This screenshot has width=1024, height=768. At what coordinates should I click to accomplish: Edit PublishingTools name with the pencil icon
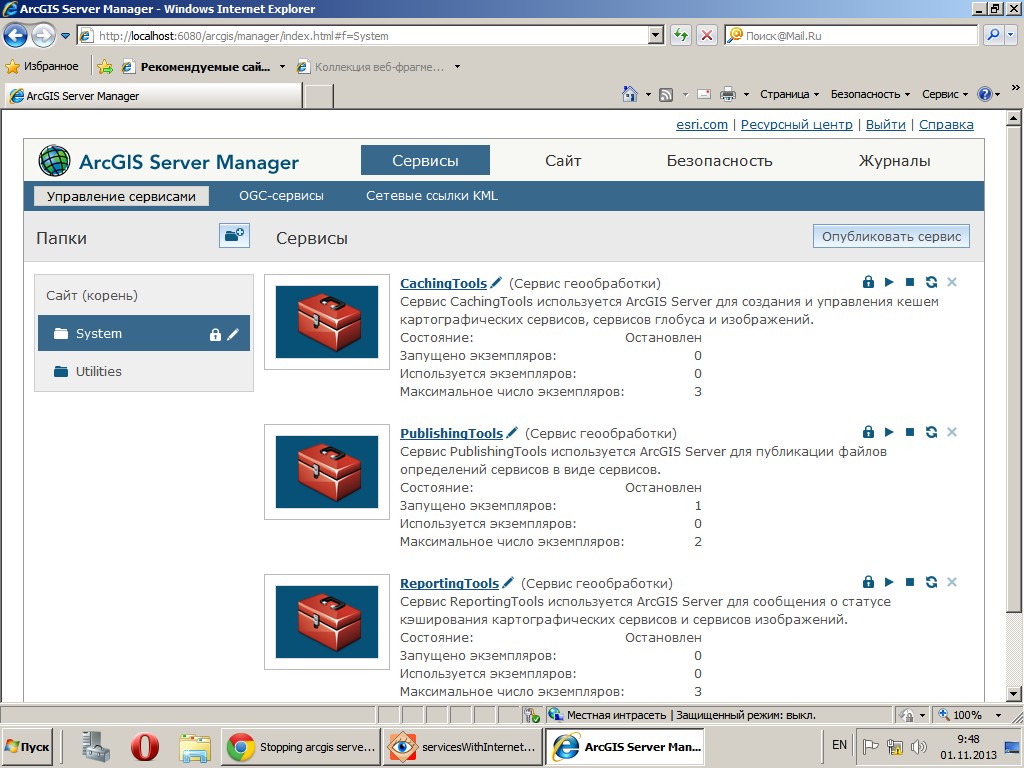(512, 432)
